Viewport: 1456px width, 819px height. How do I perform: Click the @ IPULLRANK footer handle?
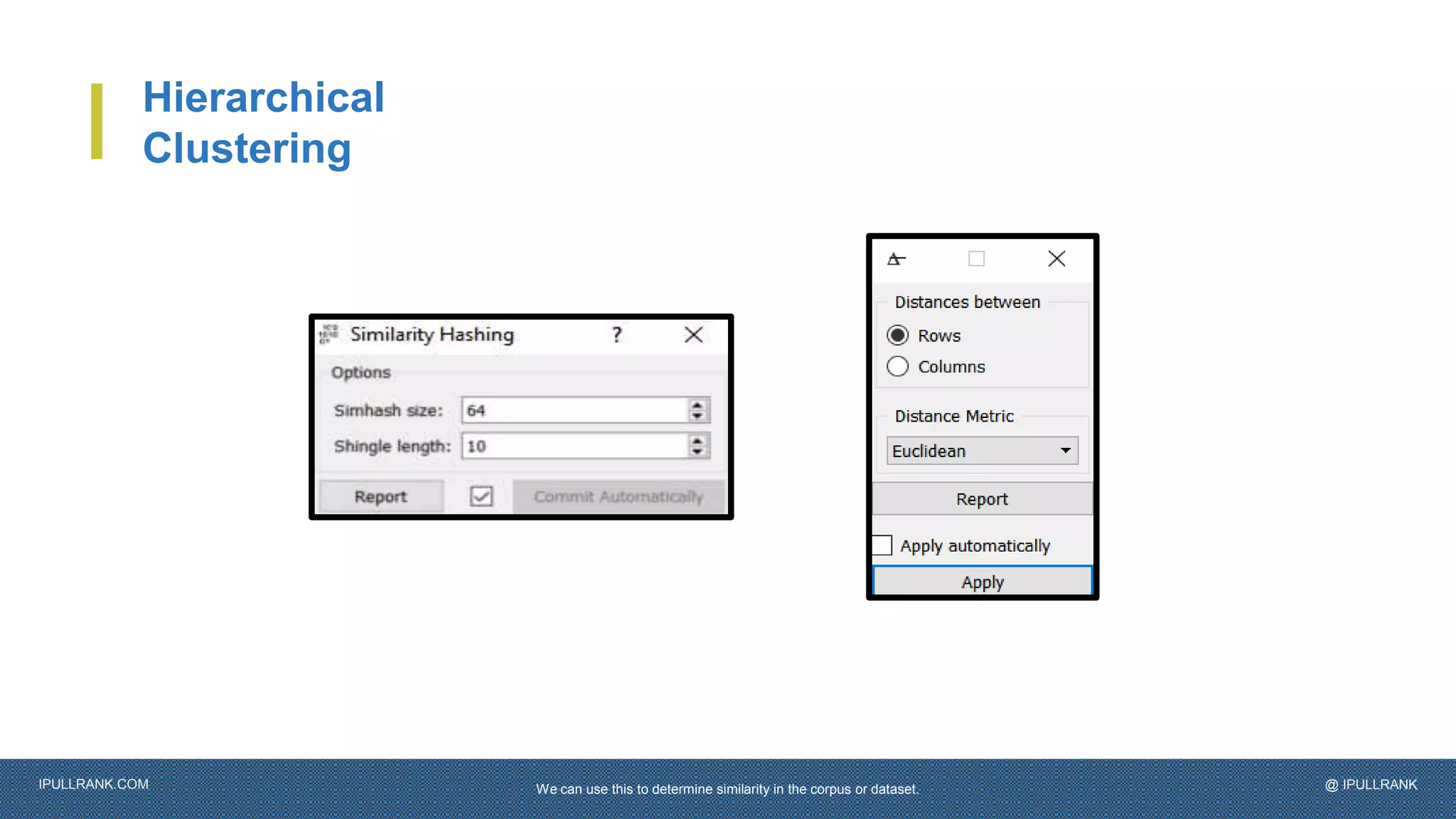coord(1371,784)
